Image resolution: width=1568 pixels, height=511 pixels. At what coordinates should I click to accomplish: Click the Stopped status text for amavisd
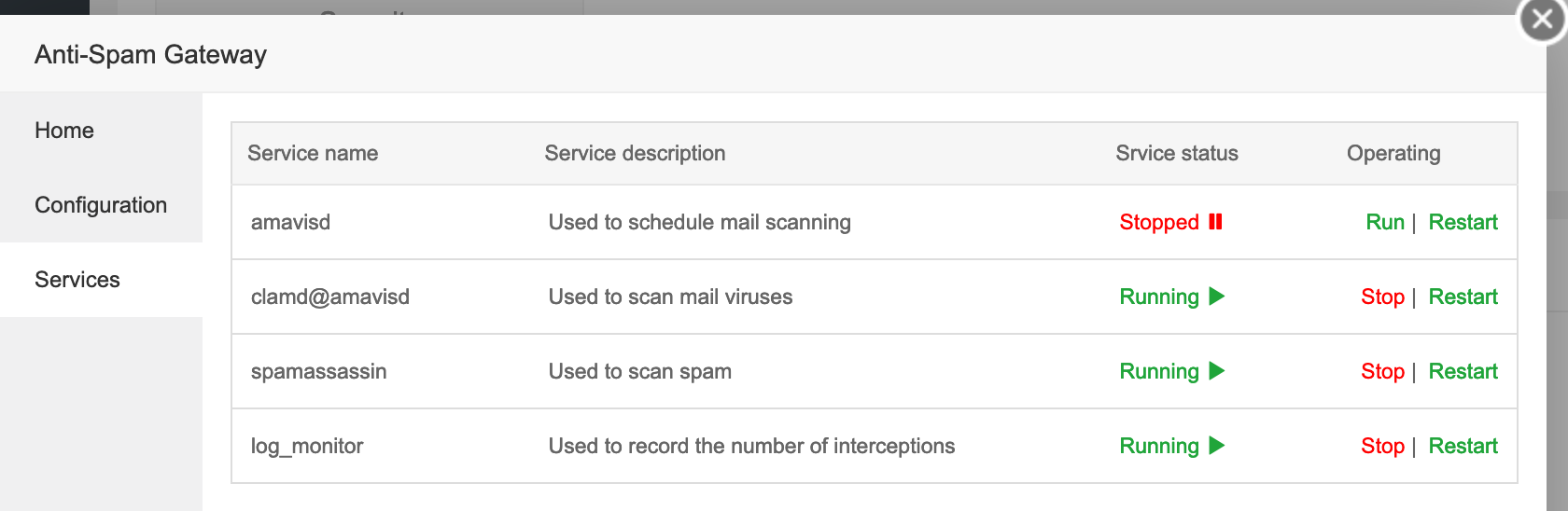[1159, 222]
